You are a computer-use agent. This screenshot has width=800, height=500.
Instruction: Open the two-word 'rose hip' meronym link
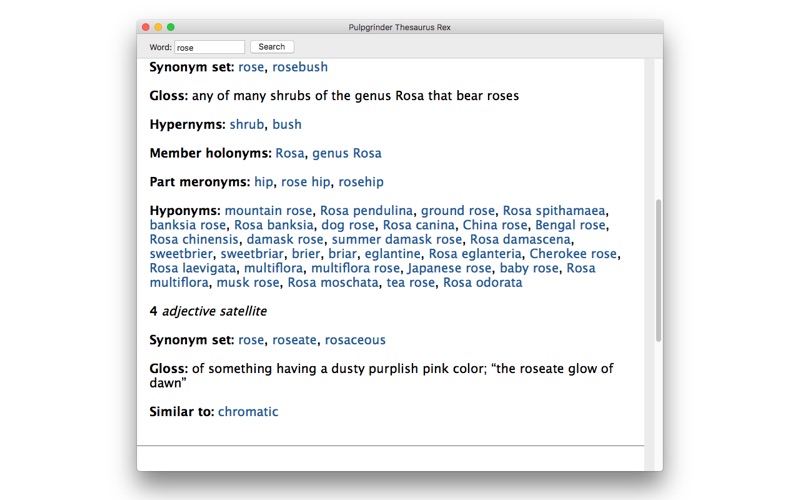coord(306,182)
